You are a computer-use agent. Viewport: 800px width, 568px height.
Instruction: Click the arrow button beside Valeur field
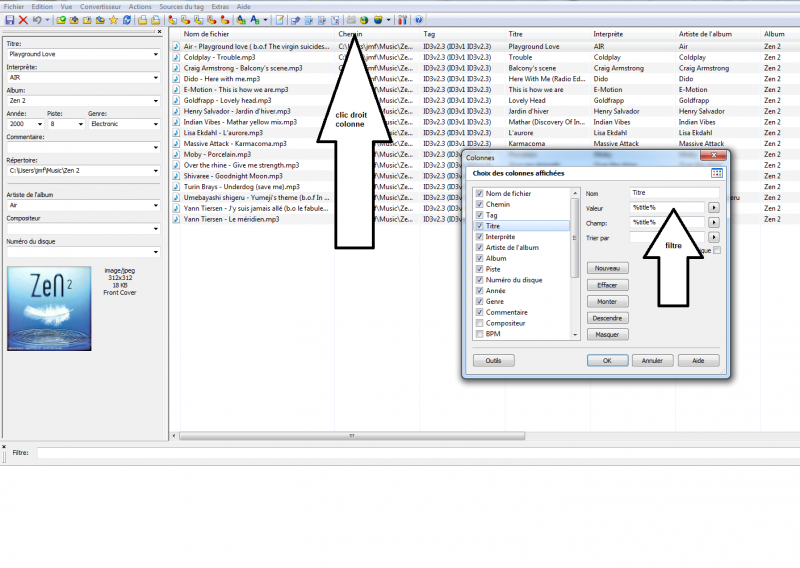click(714, 207)
